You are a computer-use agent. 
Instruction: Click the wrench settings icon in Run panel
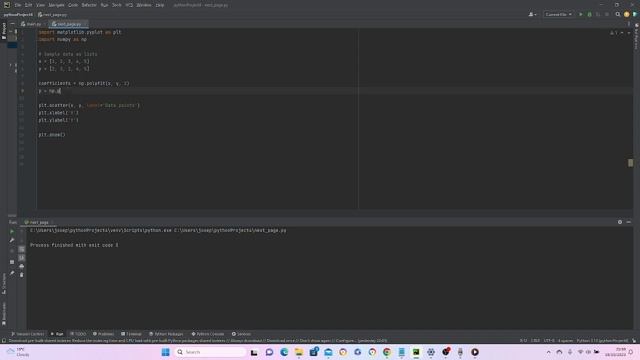(x=12, y=240)
